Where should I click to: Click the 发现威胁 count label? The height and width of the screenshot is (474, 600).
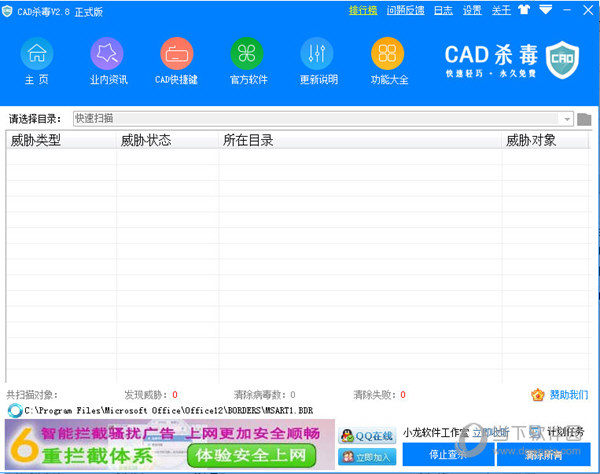(150, 395)
